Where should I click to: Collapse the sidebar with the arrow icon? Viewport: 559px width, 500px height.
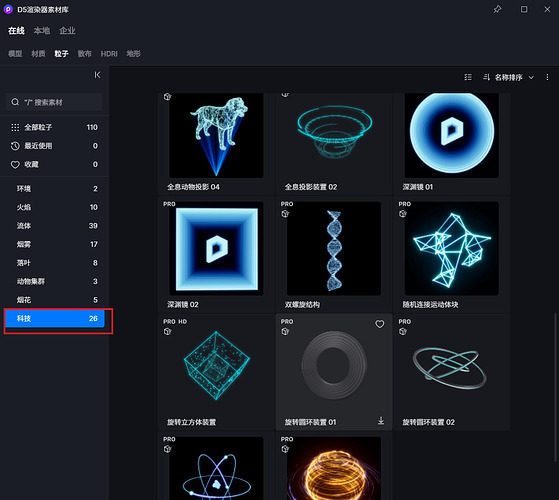tap(97, 75)
